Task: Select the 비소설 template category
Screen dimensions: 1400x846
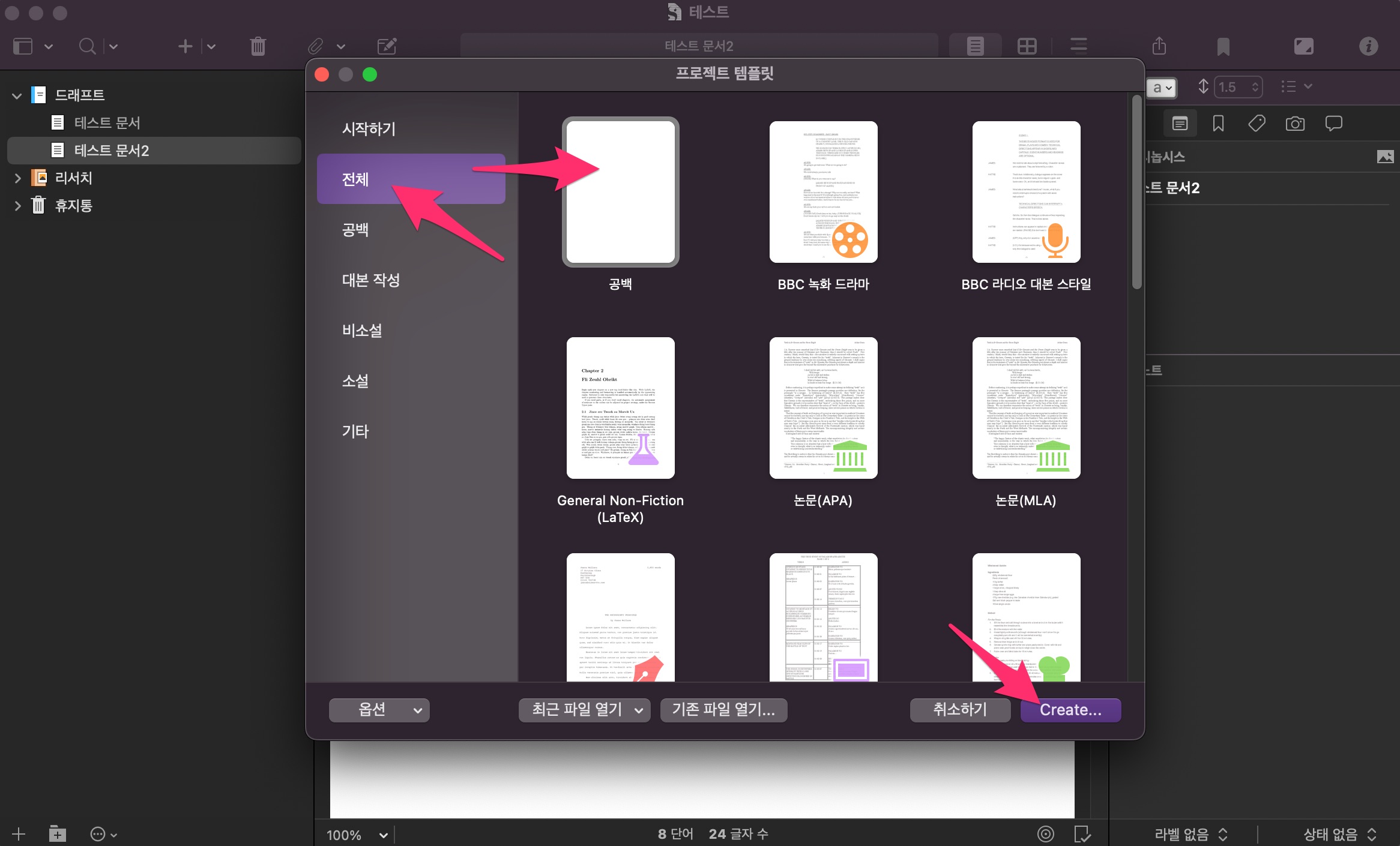Action: pos(362,331)
